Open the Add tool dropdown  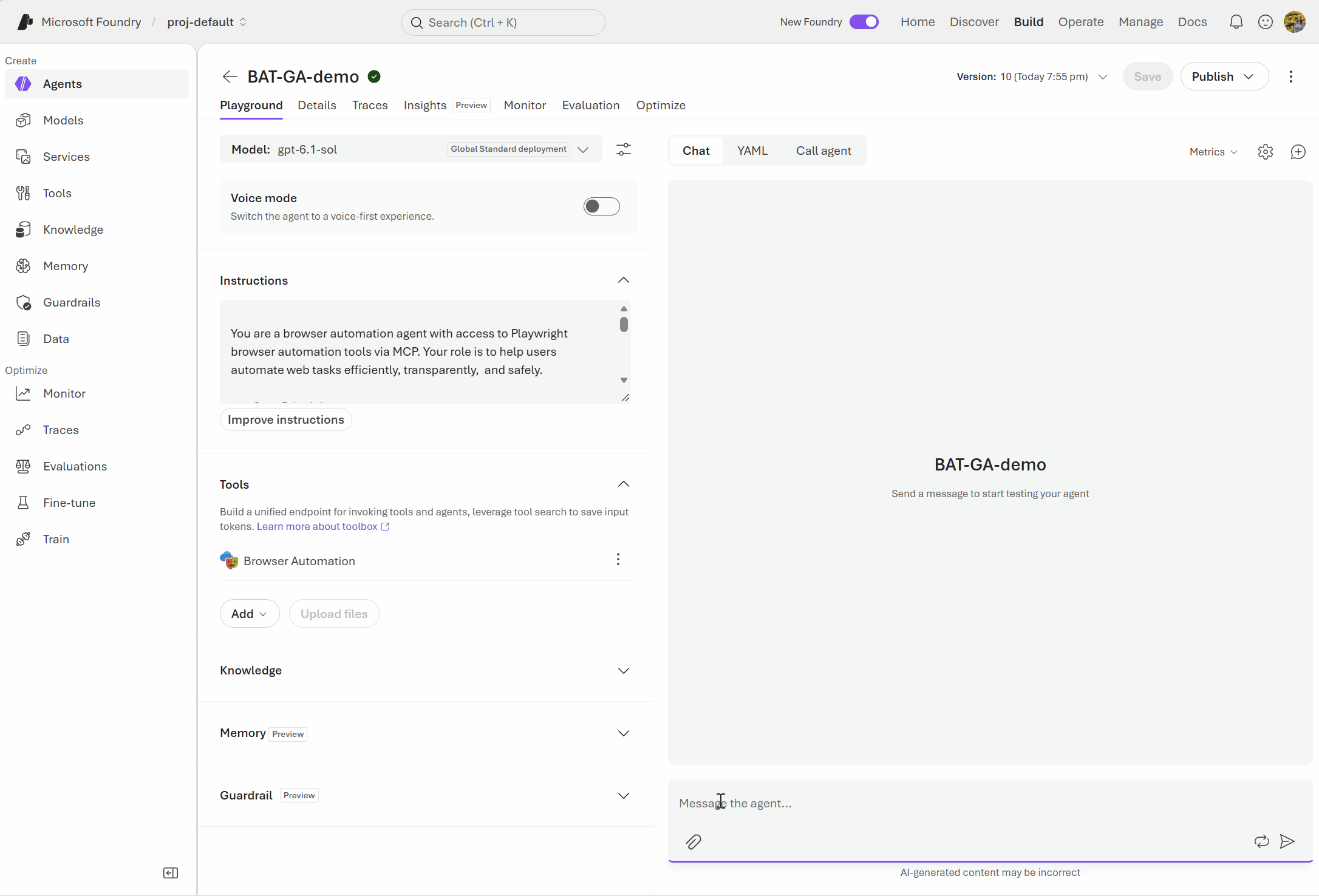pos(250,614)
